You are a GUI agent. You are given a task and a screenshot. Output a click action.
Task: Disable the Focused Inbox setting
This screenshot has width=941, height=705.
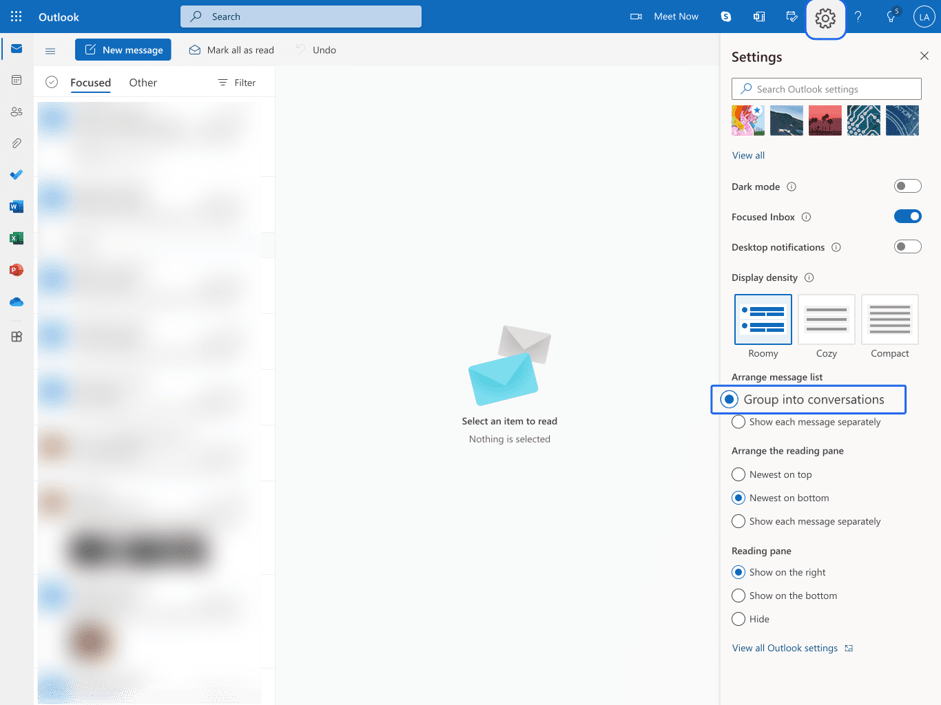[907, 216]
